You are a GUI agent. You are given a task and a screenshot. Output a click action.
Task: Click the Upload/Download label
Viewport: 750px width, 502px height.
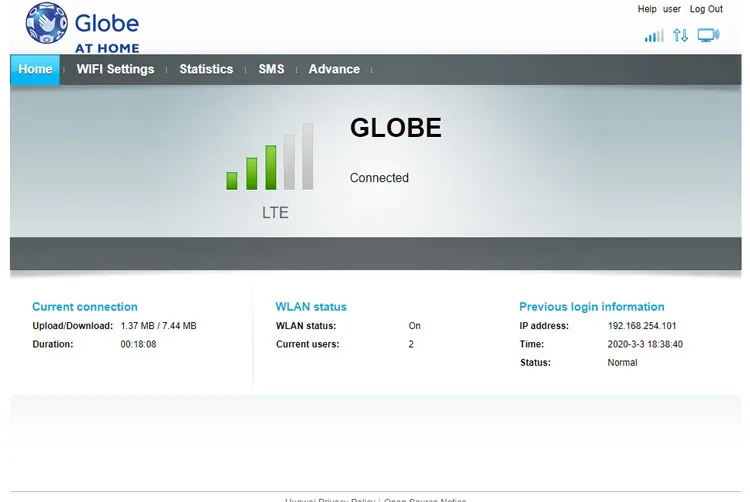point(73,326)
